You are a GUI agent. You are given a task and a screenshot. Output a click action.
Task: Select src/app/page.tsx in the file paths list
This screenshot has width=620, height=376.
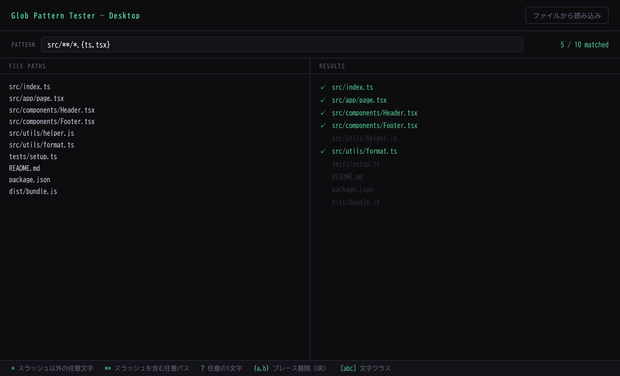tap(36, 98)
